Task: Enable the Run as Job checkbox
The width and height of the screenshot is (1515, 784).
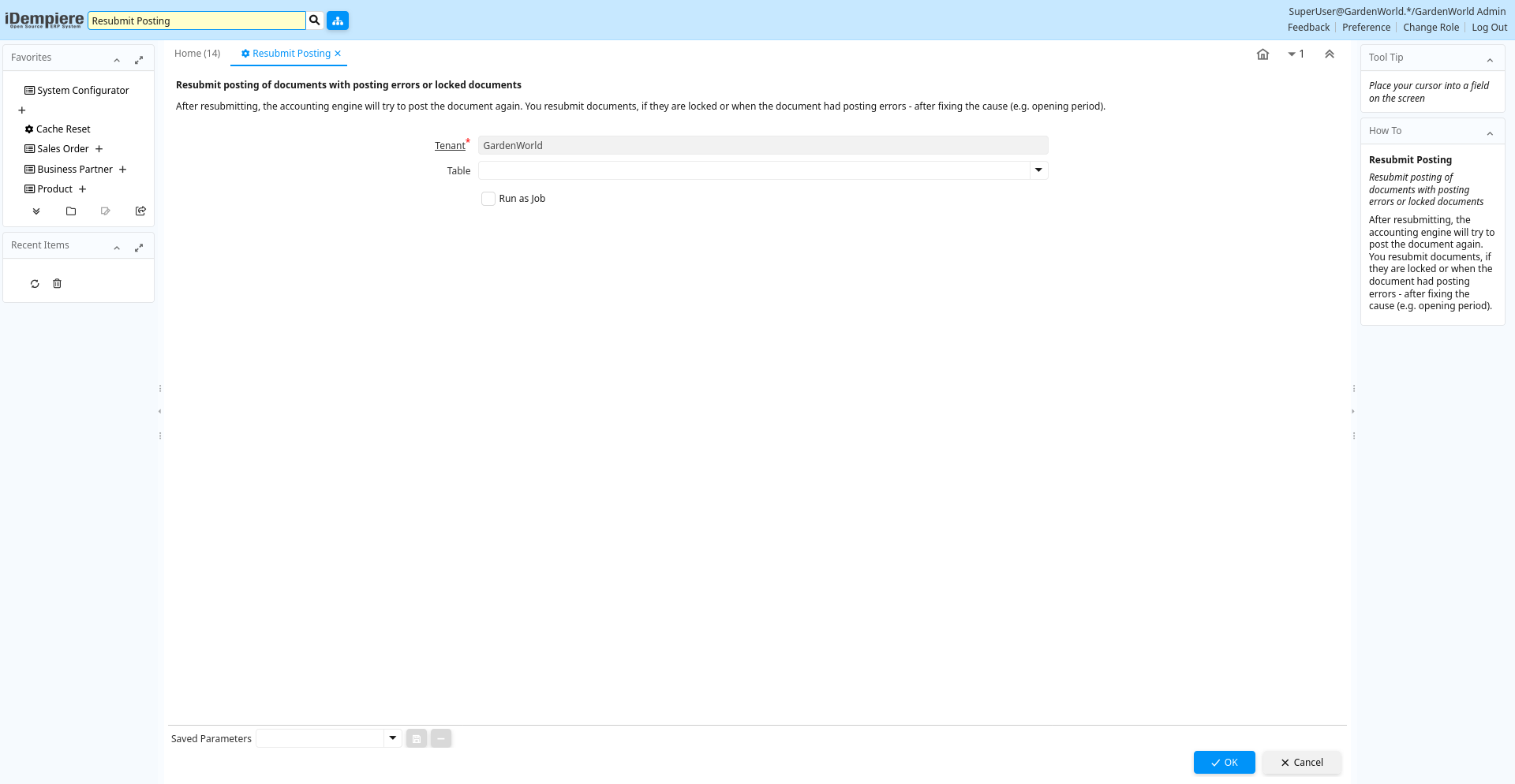Action: (488, 199)
